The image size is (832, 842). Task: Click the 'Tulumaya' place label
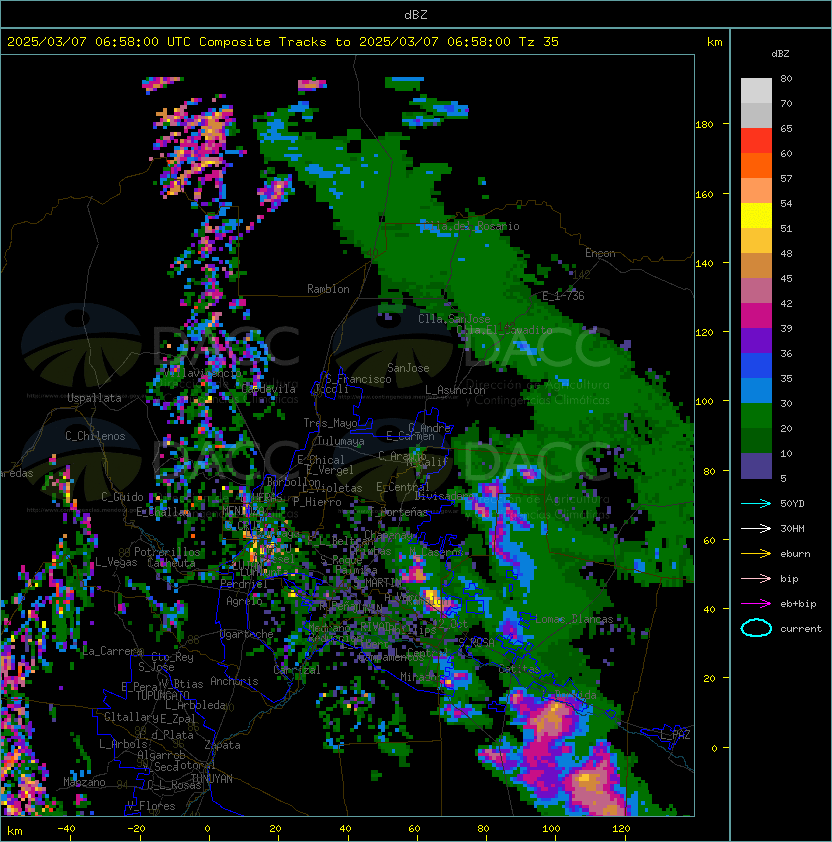tap(341, 441)
